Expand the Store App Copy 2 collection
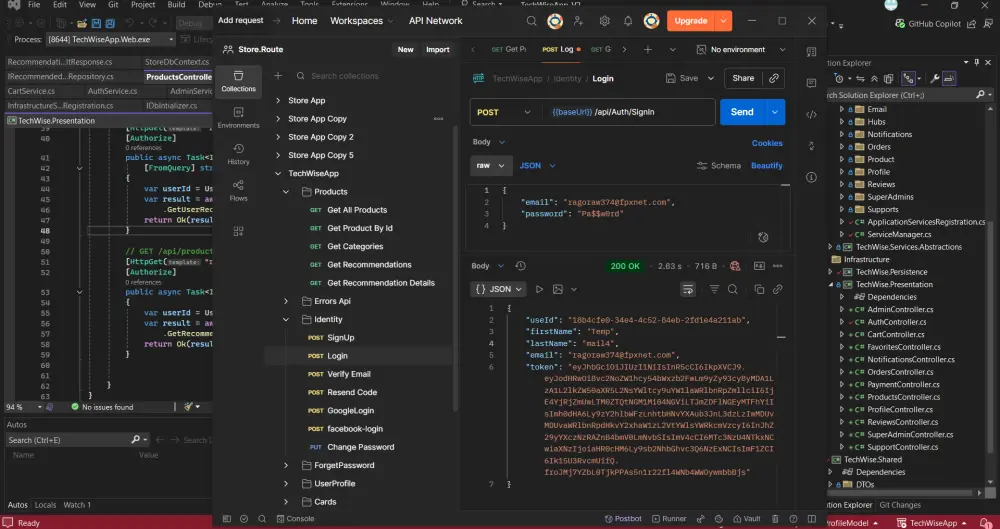Image resolution: width=1000 pixels, height=529 pixels. tap(278, 137)
